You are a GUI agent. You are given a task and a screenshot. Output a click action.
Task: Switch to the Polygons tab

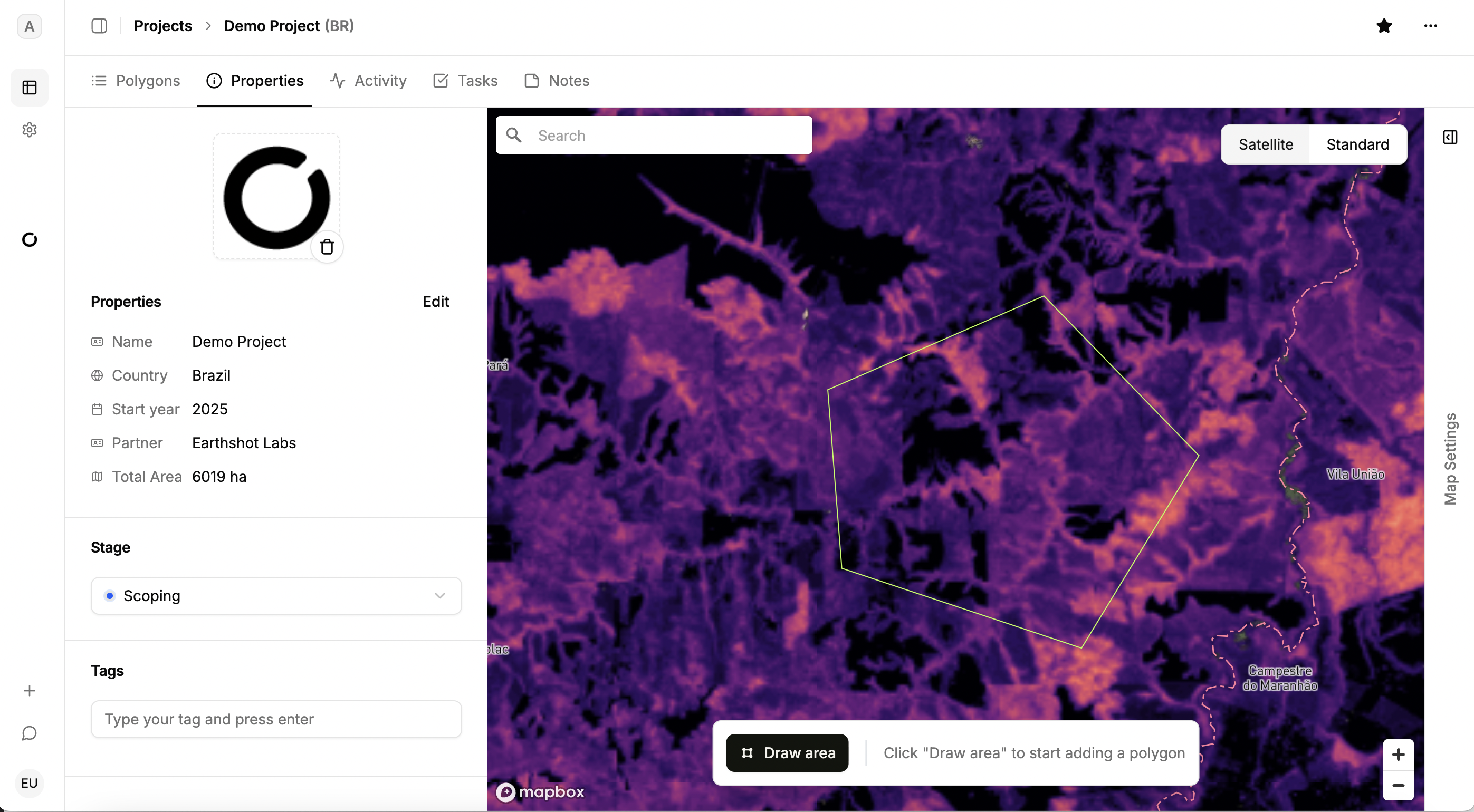[136, 81]
